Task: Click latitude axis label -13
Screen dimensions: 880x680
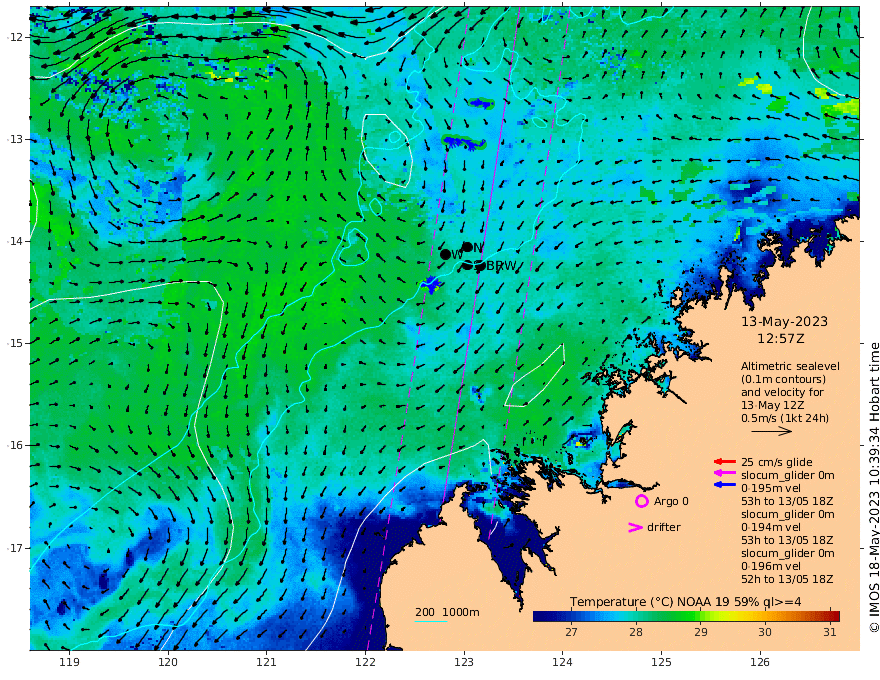Action: 15,139
